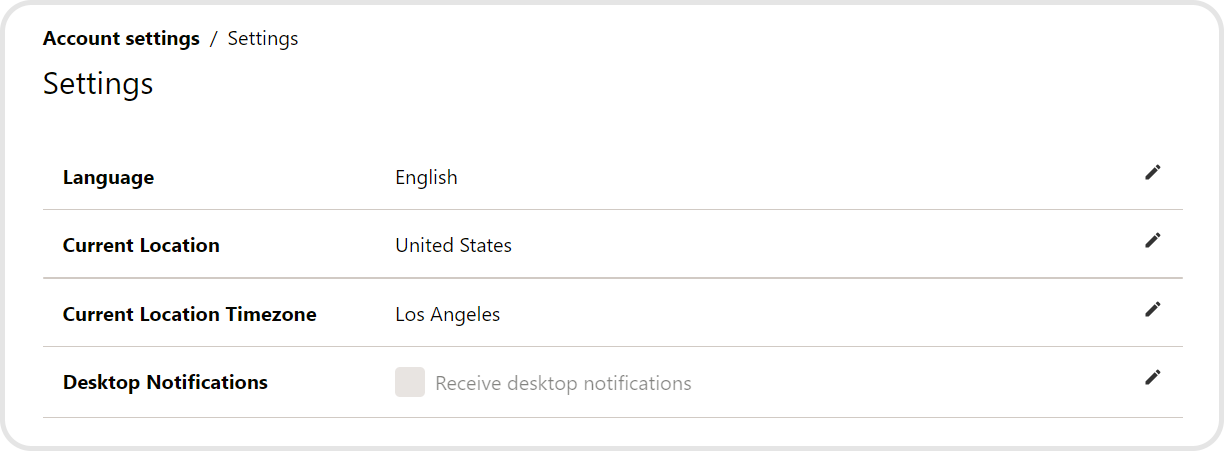Select the 'English' language value

coord(426,177)
